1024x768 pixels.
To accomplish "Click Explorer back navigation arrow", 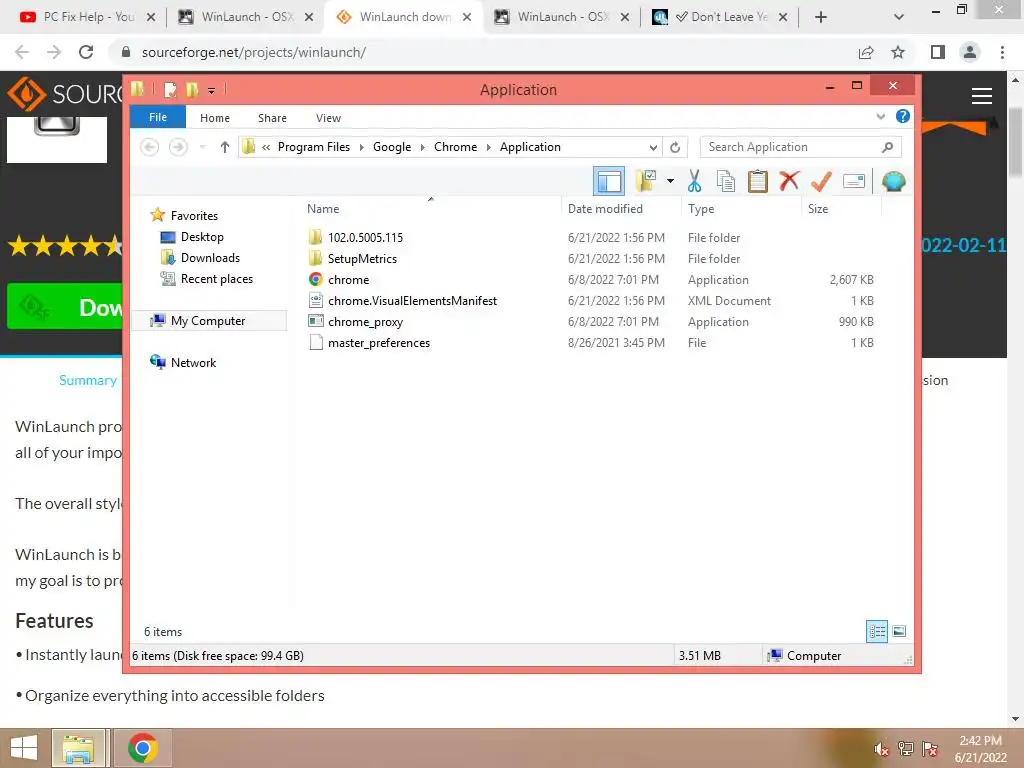I will pos(150,147).
